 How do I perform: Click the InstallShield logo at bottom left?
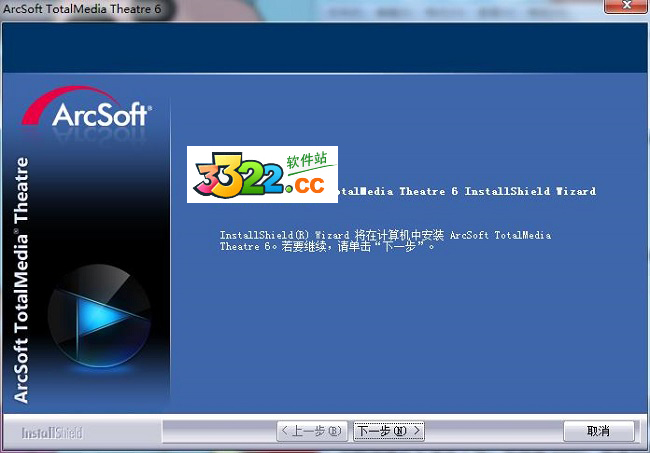pos(53,433)
